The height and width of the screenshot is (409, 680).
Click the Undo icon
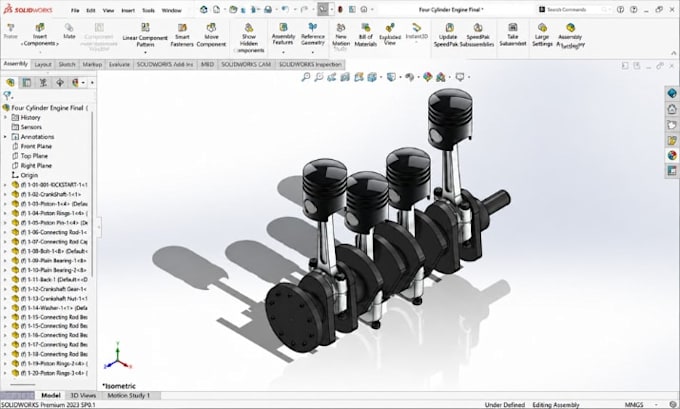click(x=285, y=10)
